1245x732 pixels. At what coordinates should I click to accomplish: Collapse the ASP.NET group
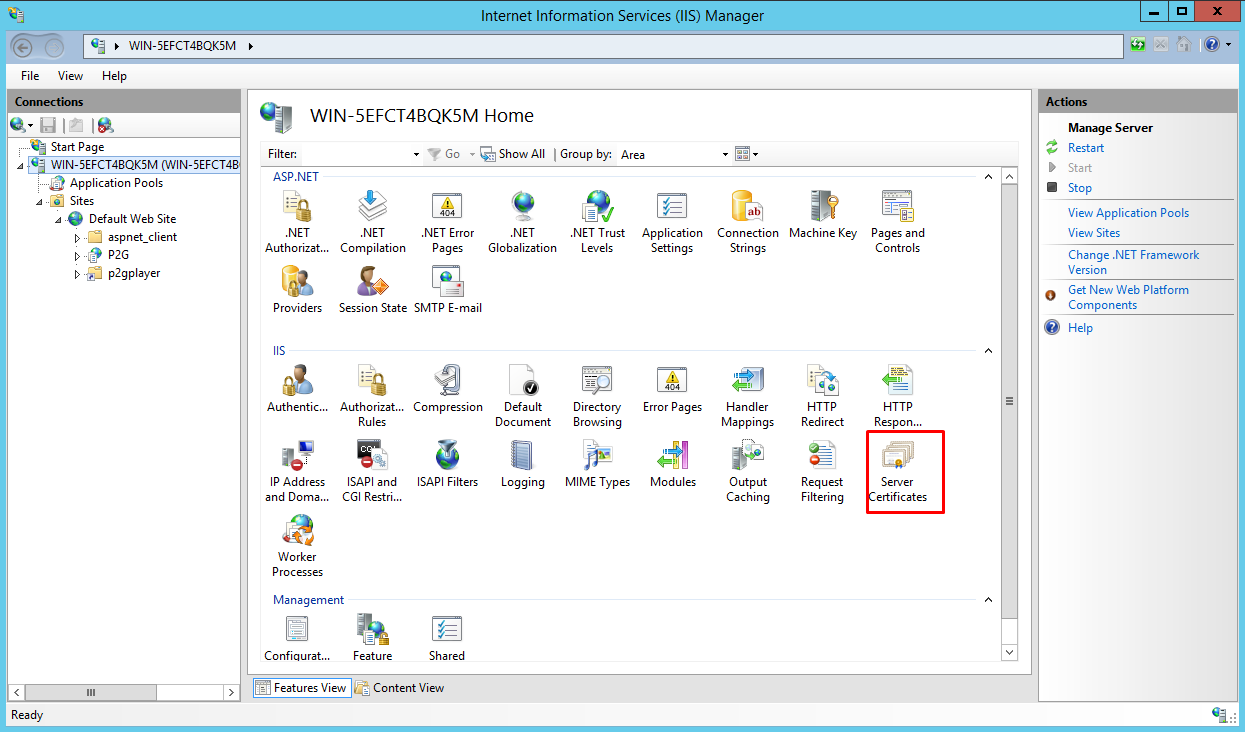pos(989,176)
